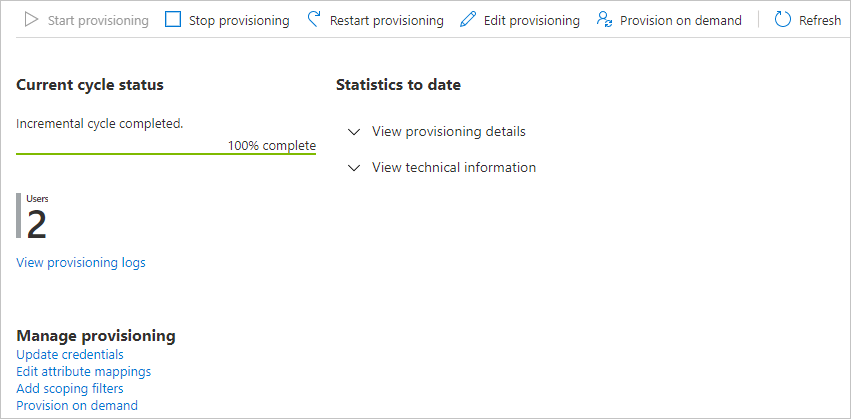This screenshot has width=851, height=419.
Task: Click the Restart provisioning arrow icon
Action: pos(314,20)
